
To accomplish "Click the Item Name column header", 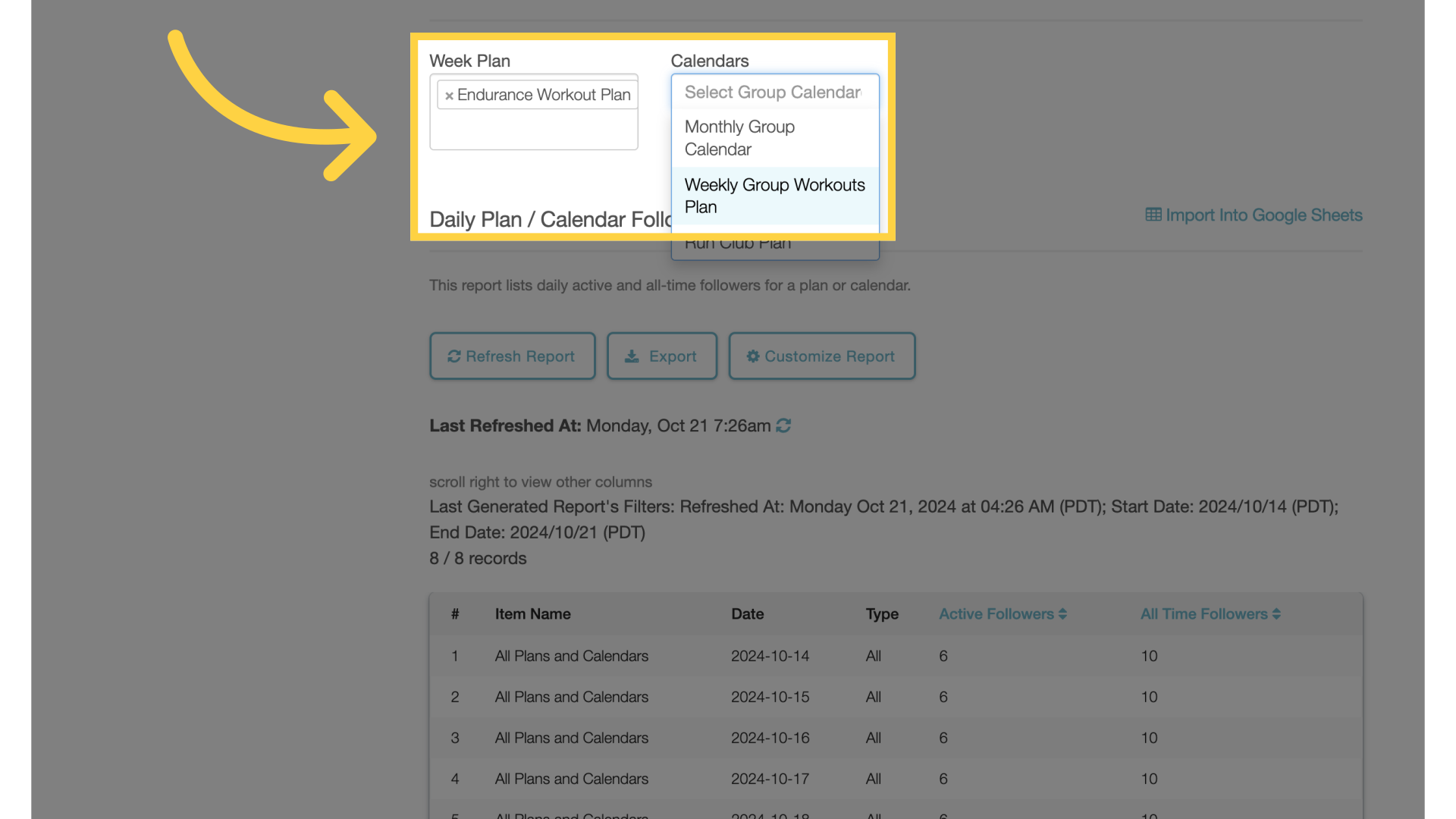I will [532, 614].
